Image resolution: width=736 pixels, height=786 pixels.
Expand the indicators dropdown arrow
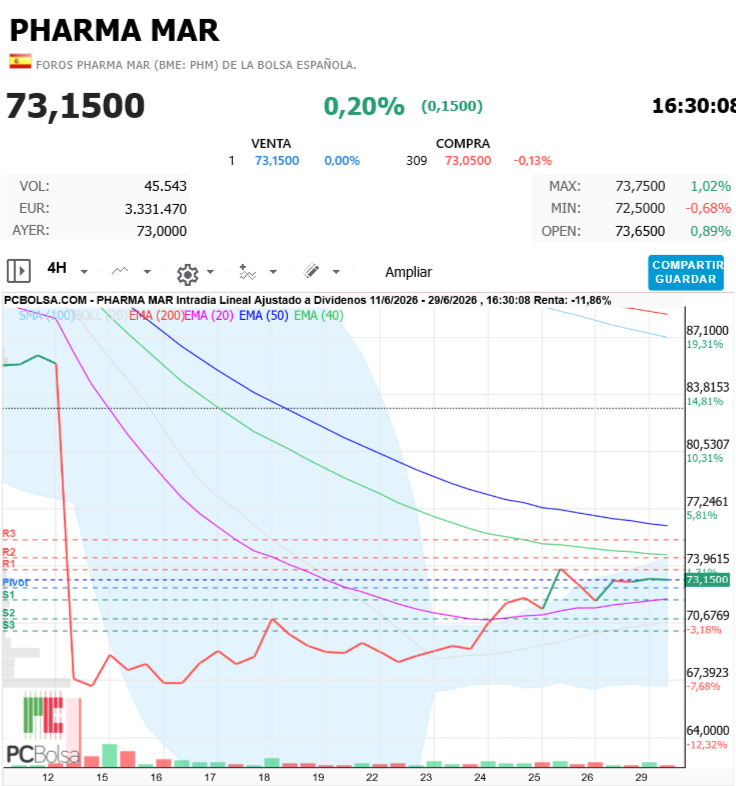273,272
